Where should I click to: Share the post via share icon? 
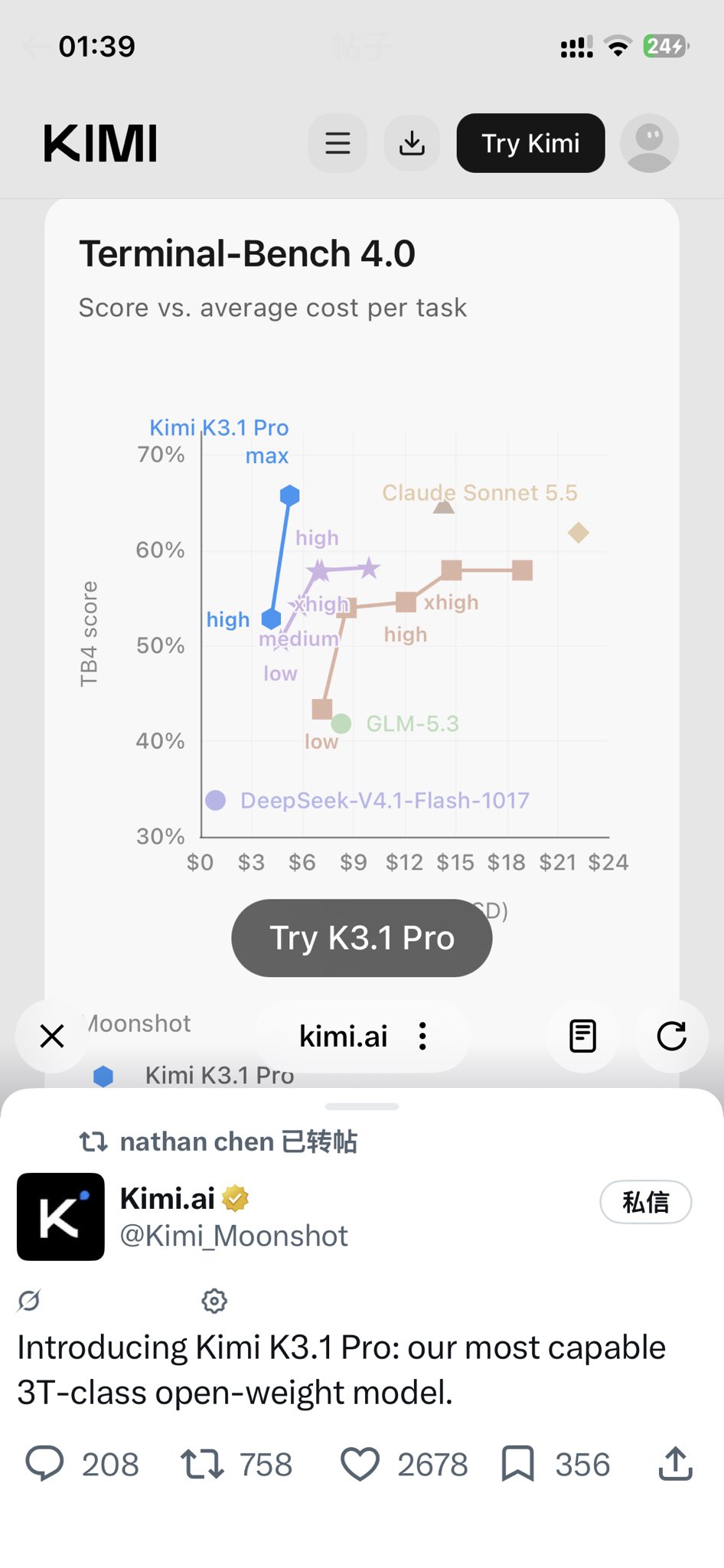tap(675, 1463)
